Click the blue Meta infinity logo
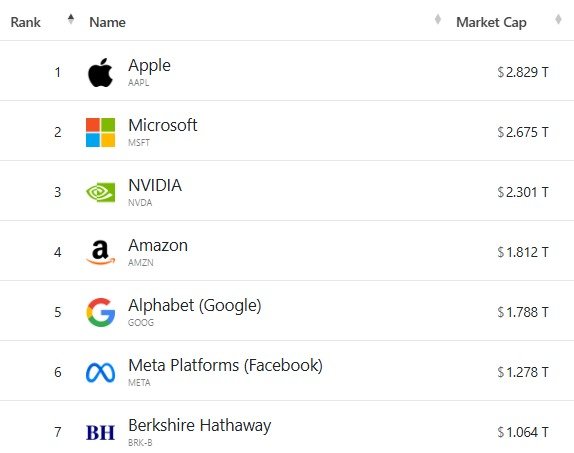Image resolution: width=574 pixels, height=453 pixels. tap(100, 372)
